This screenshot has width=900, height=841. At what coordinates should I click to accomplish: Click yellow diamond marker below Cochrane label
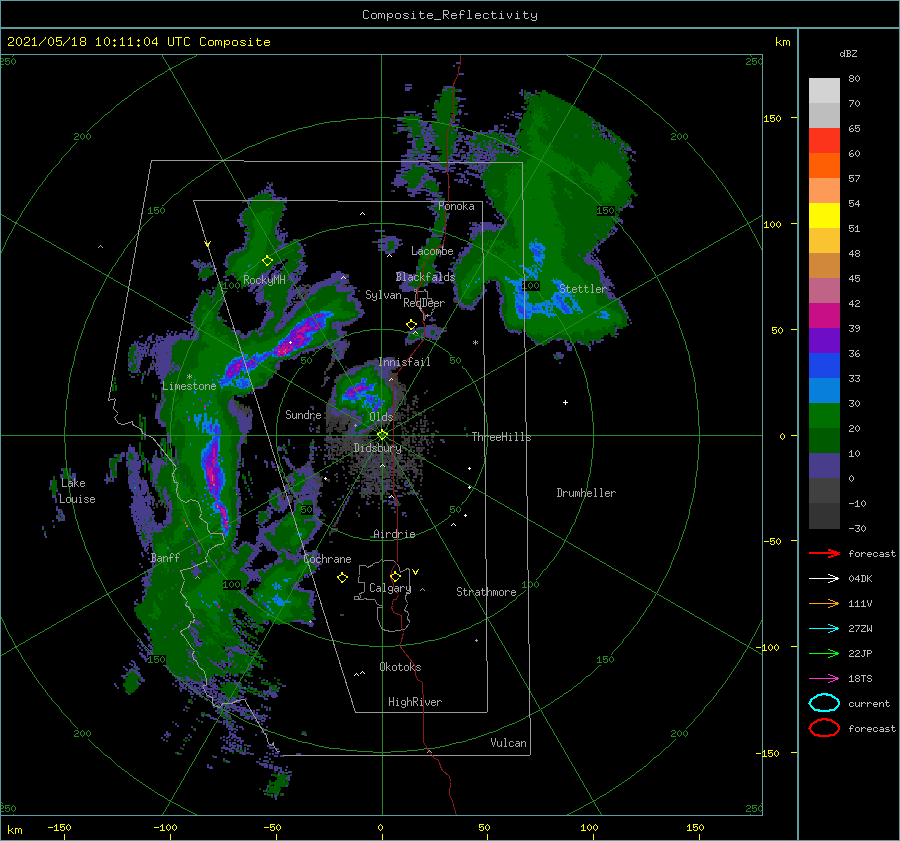tap(342, 578)
